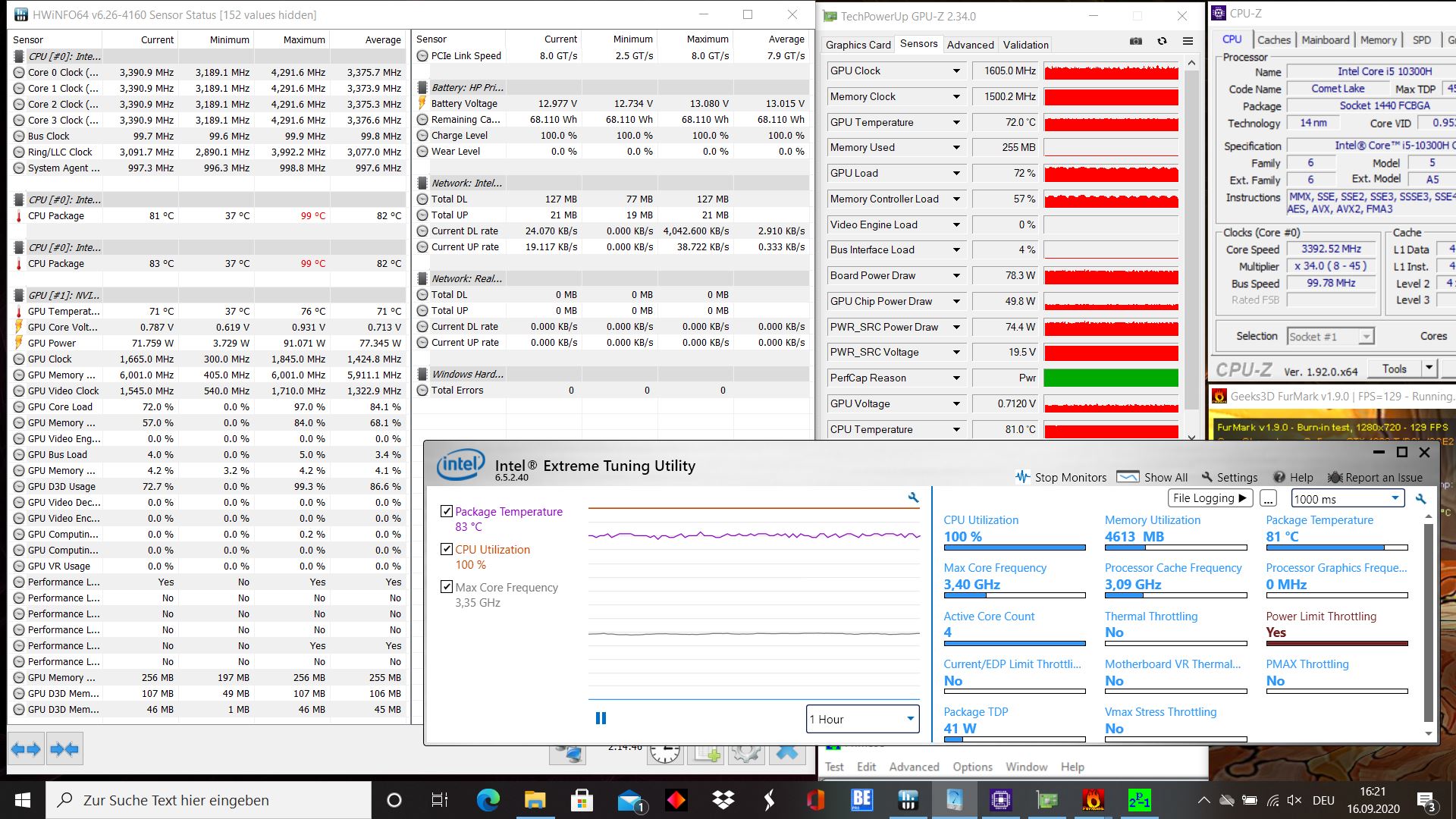This screenshot has height=819, width=1456.
Task: Open CPU-Z Tools dropdown arrow
Action: [x=1429, y=369]
